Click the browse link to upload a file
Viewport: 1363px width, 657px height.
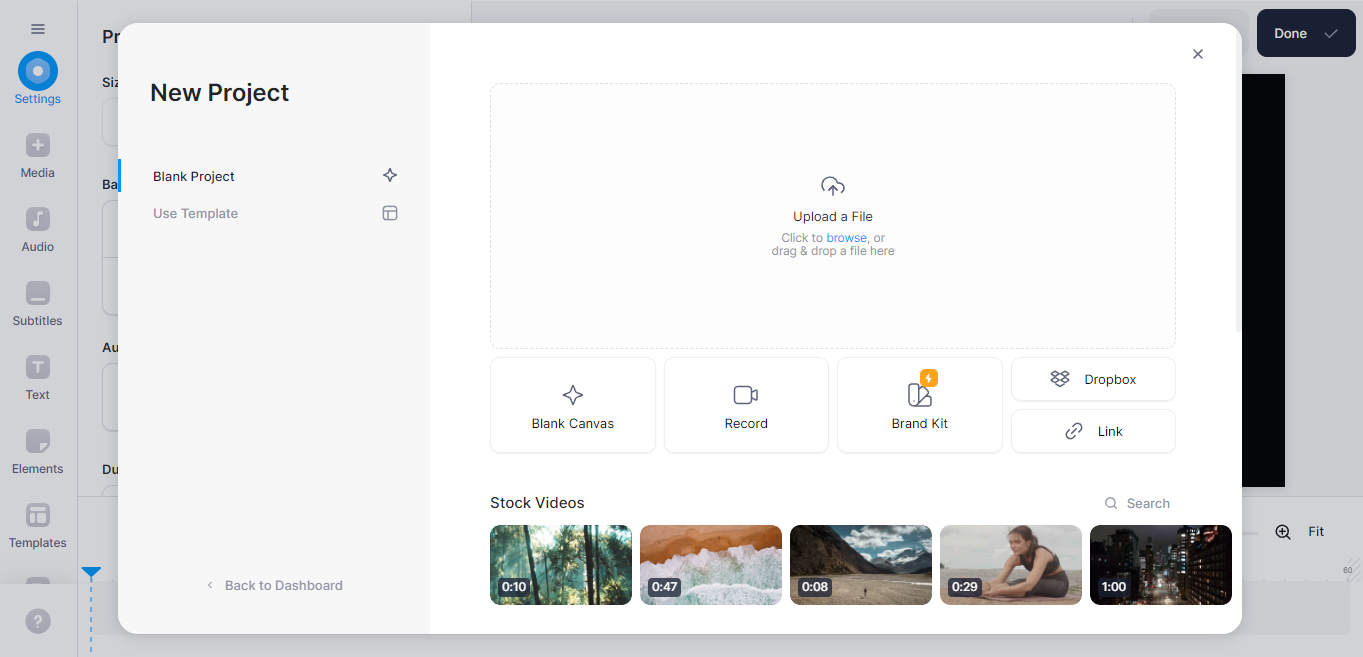click(847, 237)
